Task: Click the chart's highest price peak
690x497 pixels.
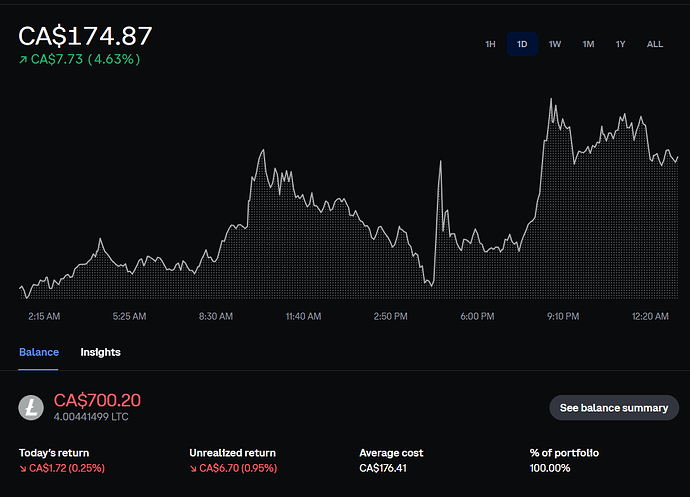Action: pos(551,99)
